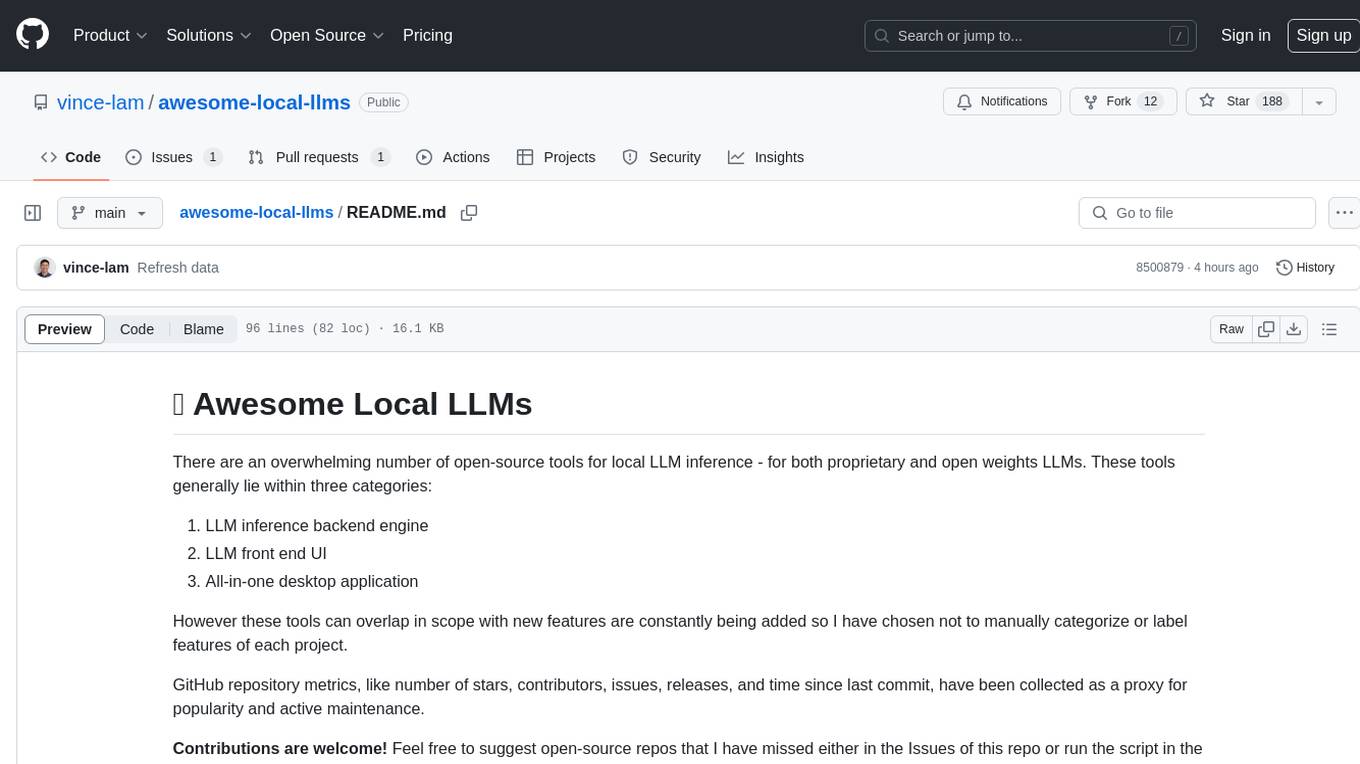
Task: Switch to the Code tab
Action: click(71, 157)
